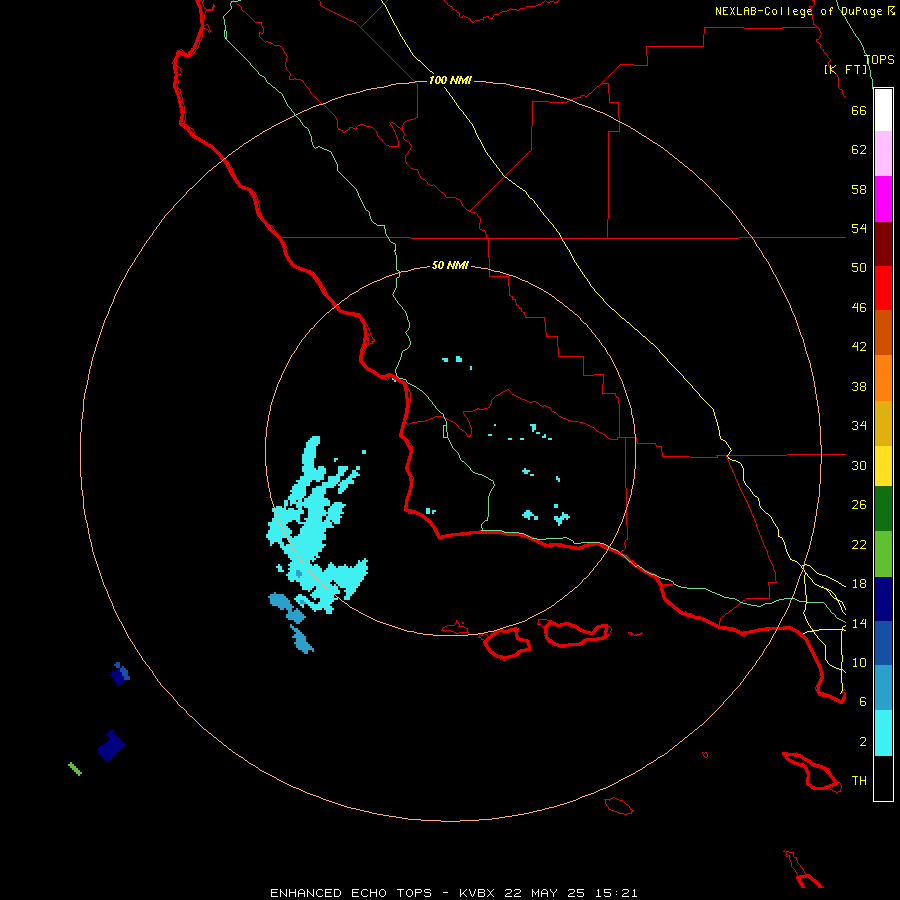Select the cyan legend swatch above TH
Image resolution: width=900 pixels, height=900 pixels.
pyautogui.click(x=883, y=733)
